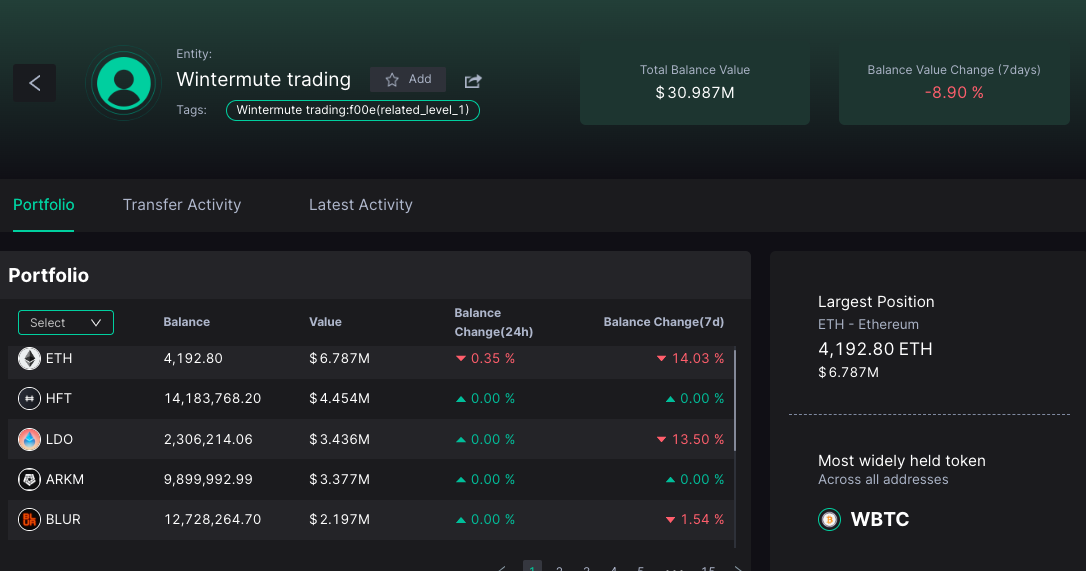This screenshot has width=1086, height=571.
Task: Click the portfolio table vertical scrollbar
Action: (735, 400)
